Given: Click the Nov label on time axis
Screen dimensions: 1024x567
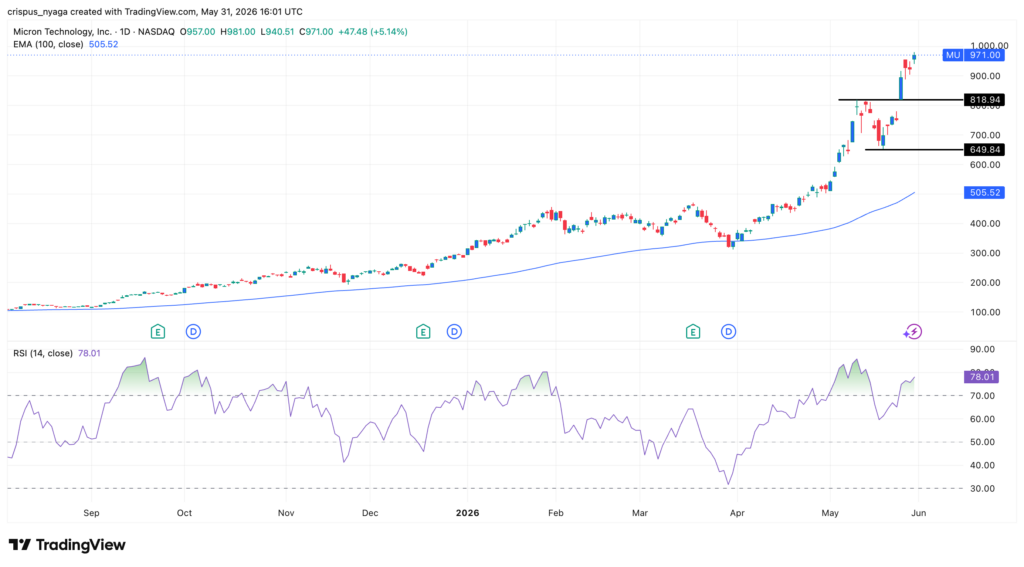Looking at the screenshot, I should tap(286, 513).
